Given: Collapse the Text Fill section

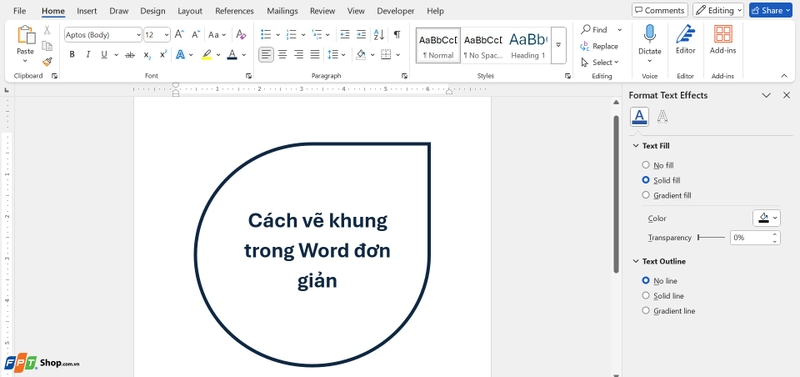Looking at the screenshot, I should tap(636, 146).
